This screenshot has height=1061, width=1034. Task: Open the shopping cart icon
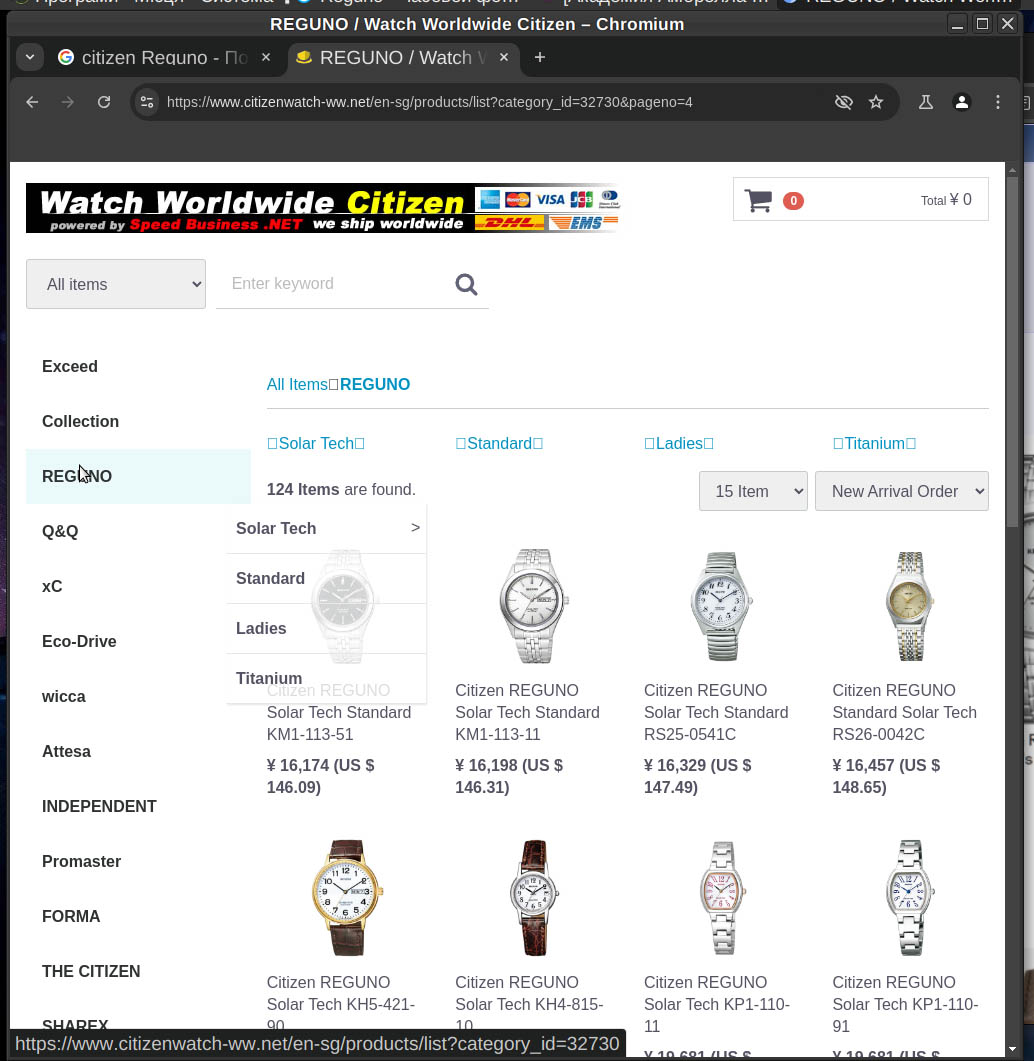pyautogui.click(x=758, y=201)
